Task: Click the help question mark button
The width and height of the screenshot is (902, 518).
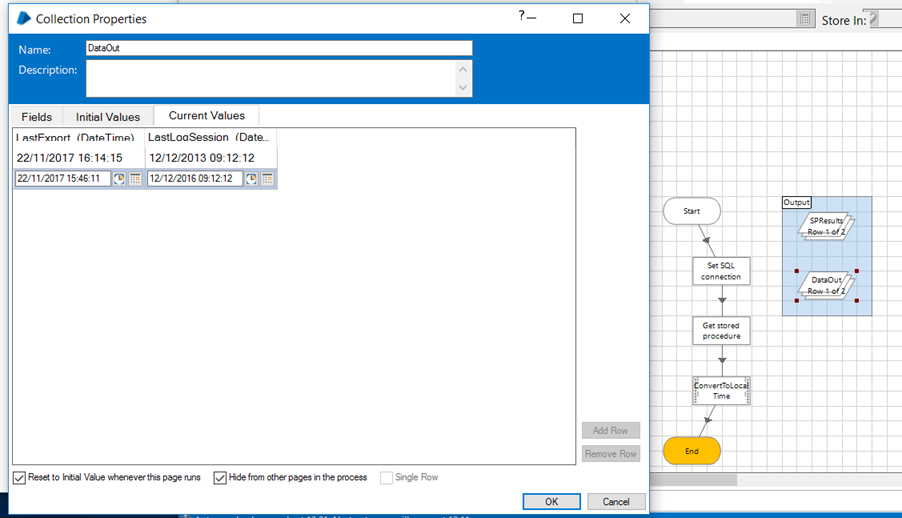Action: [x=521, y=16]
